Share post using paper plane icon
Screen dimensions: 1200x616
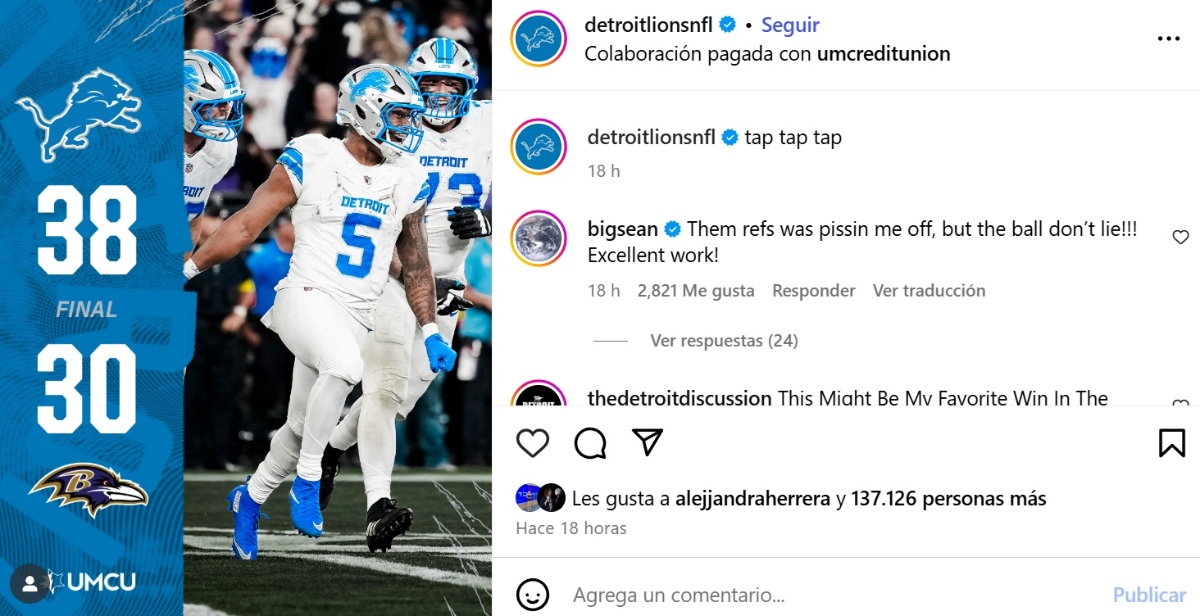648,442
